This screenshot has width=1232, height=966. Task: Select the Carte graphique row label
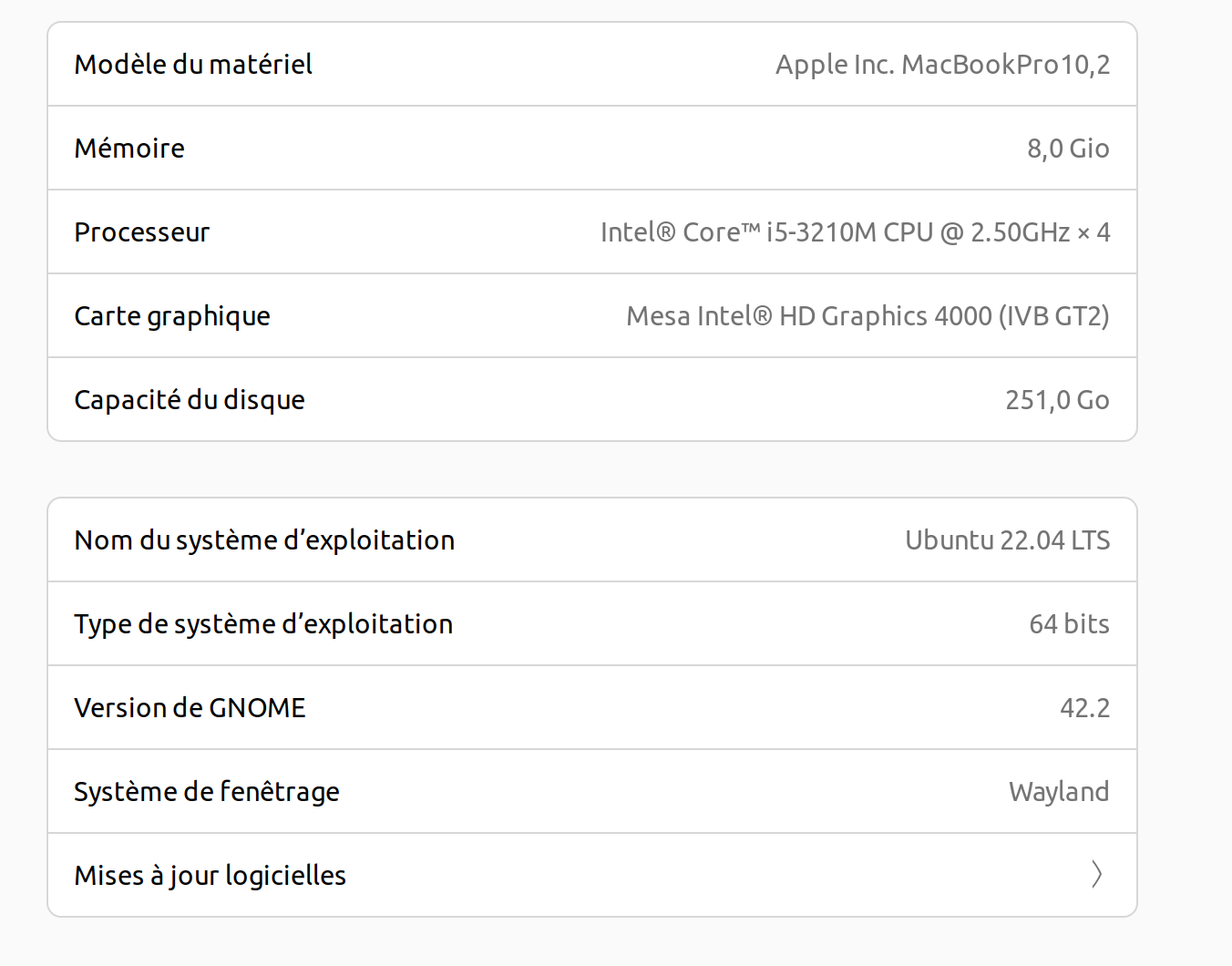[x=172, y=316]
